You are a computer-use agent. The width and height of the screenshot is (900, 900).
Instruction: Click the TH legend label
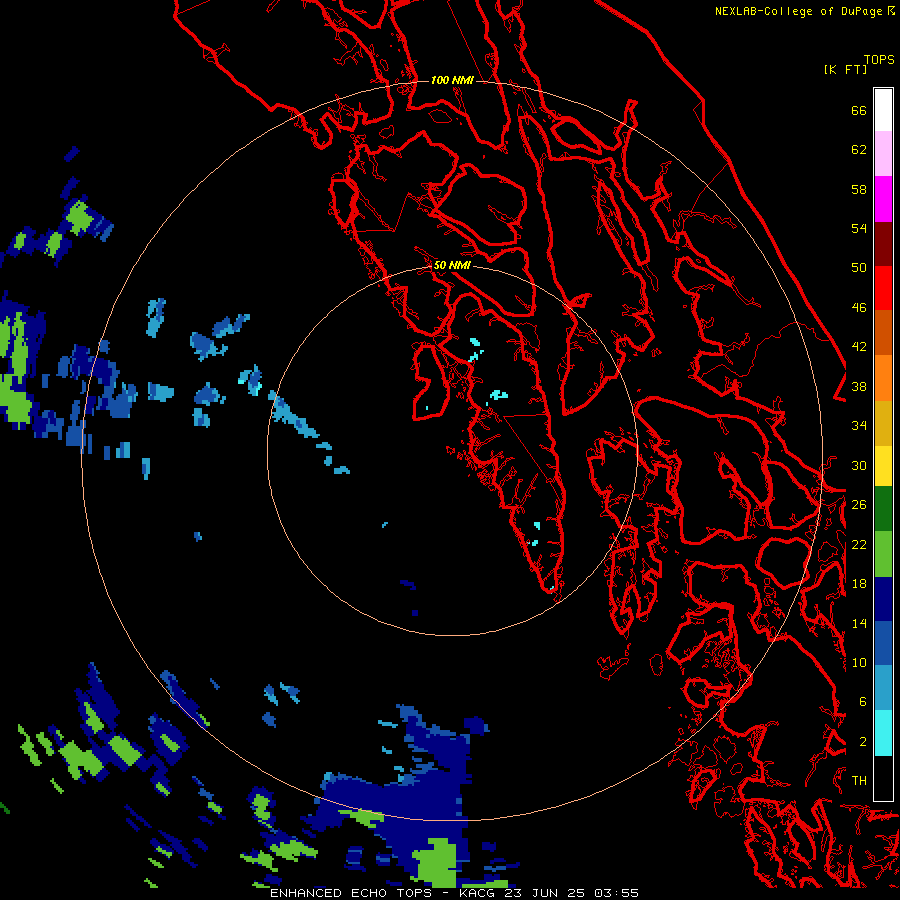point(859,781)
